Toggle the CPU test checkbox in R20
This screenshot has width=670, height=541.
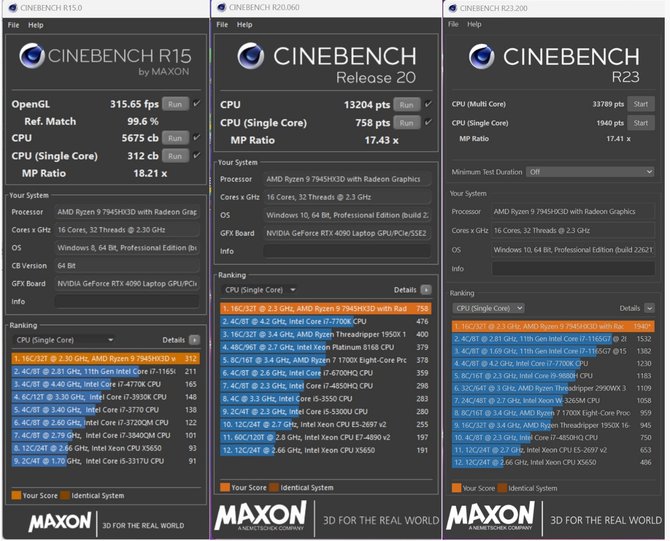click(428, 104)
